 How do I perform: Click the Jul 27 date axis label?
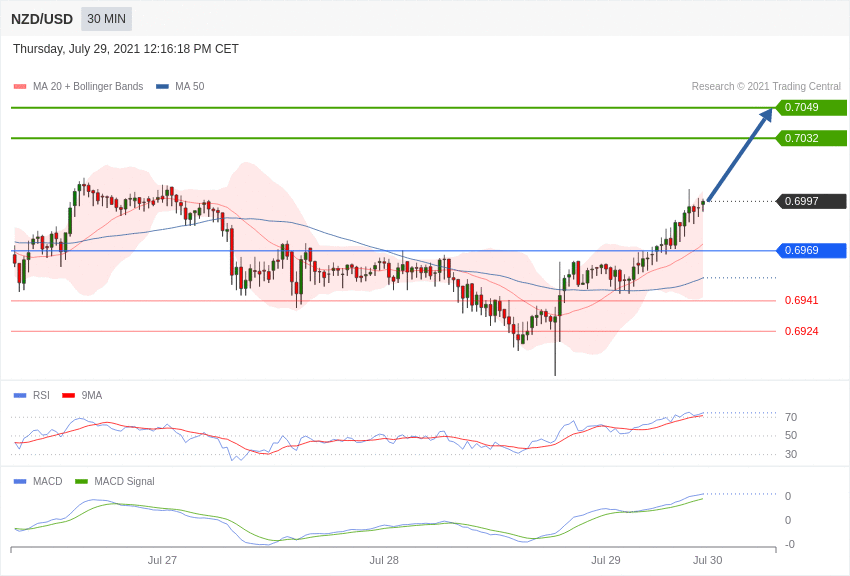pos(162,560)
